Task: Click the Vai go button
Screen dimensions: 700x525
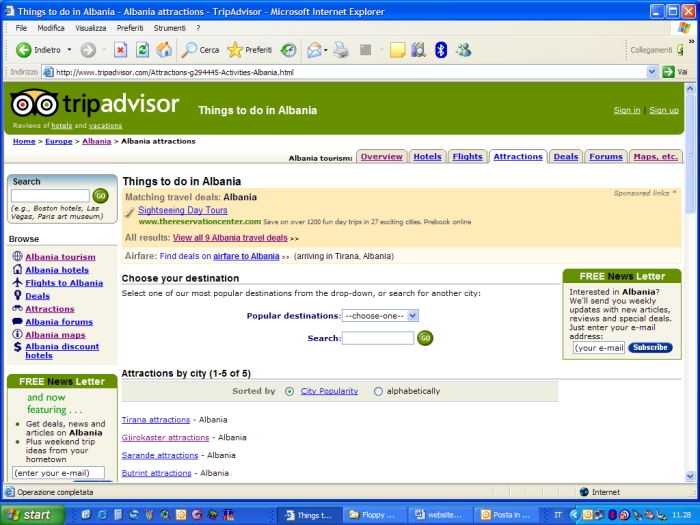Action: tap(675, 72)
